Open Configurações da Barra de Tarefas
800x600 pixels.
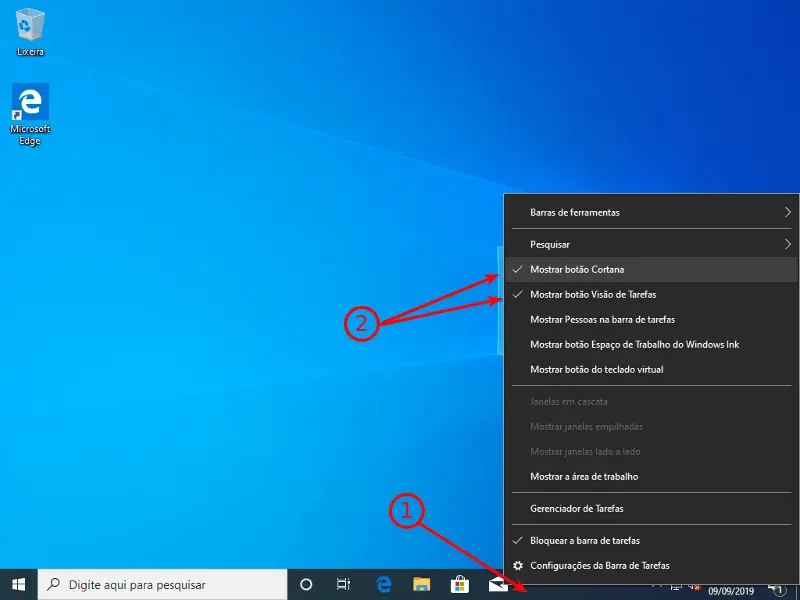coord(652,565)
